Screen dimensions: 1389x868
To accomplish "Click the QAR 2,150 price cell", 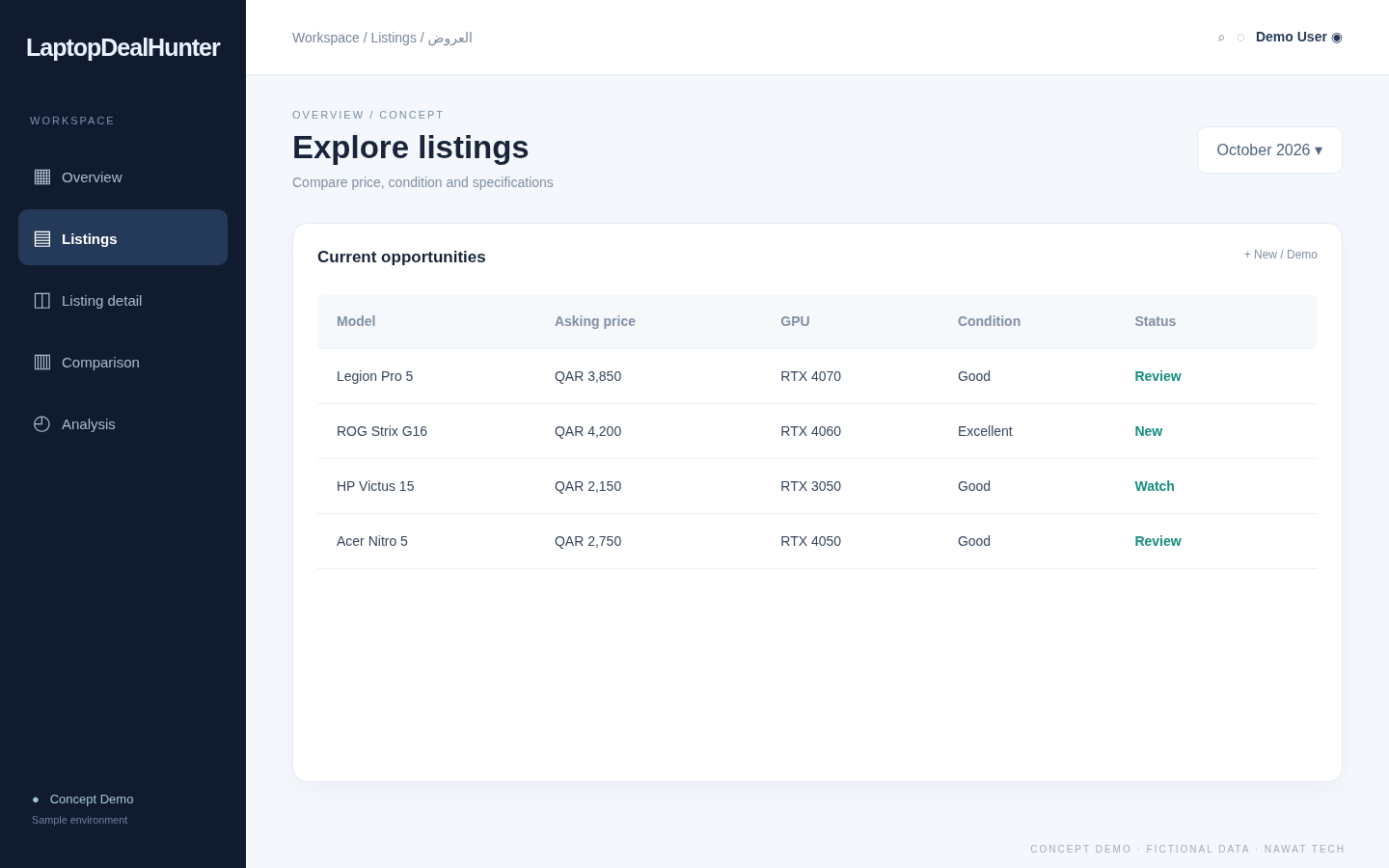I will tap(587, 486).
